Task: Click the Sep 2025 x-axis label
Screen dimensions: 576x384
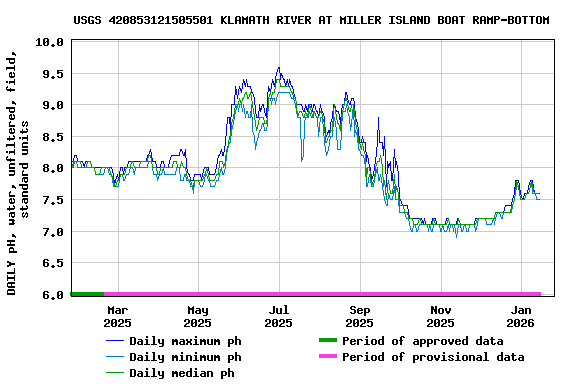Action: (360, 317)
